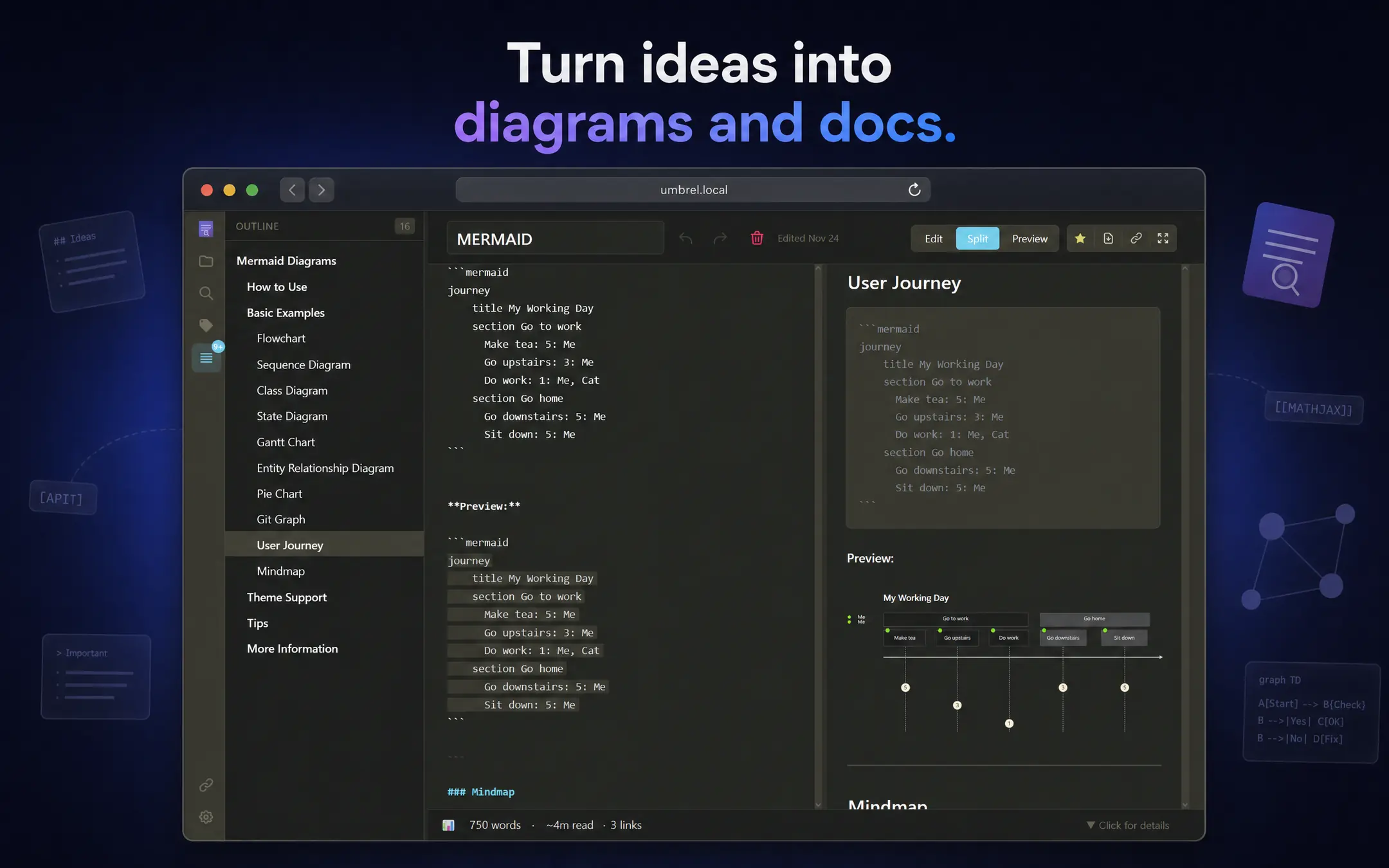Click the 750 words status text
Screen dimensions: 1389x868
click(x=495, y=825)
